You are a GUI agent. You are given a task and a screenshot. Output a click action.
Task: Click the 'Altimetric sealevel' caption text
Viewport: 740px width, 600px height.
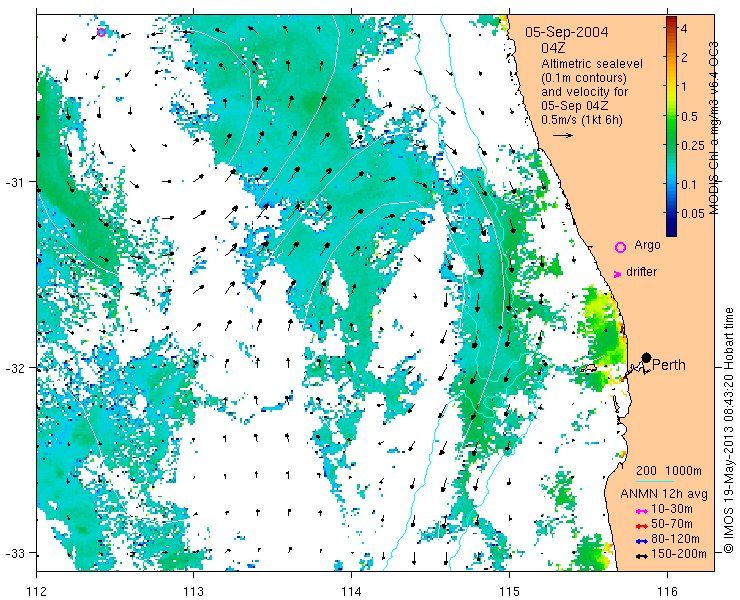[x=592, y=64]
